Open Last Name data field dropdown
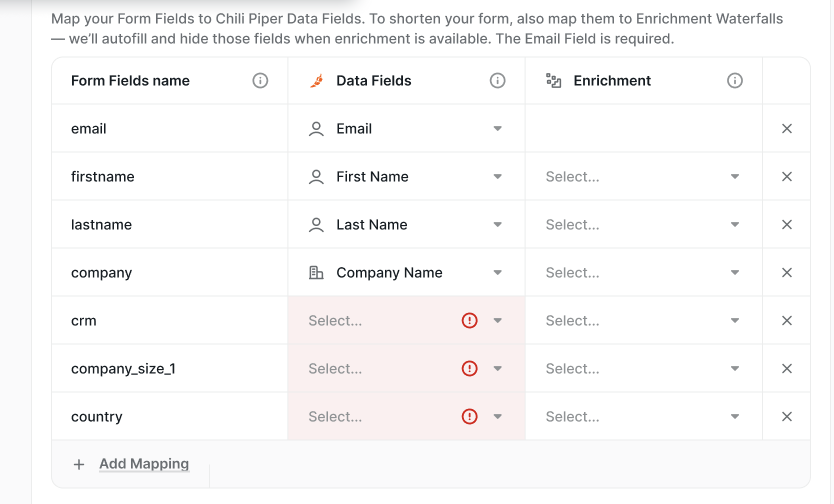This screenshot has width=834, height=504. 406,224
